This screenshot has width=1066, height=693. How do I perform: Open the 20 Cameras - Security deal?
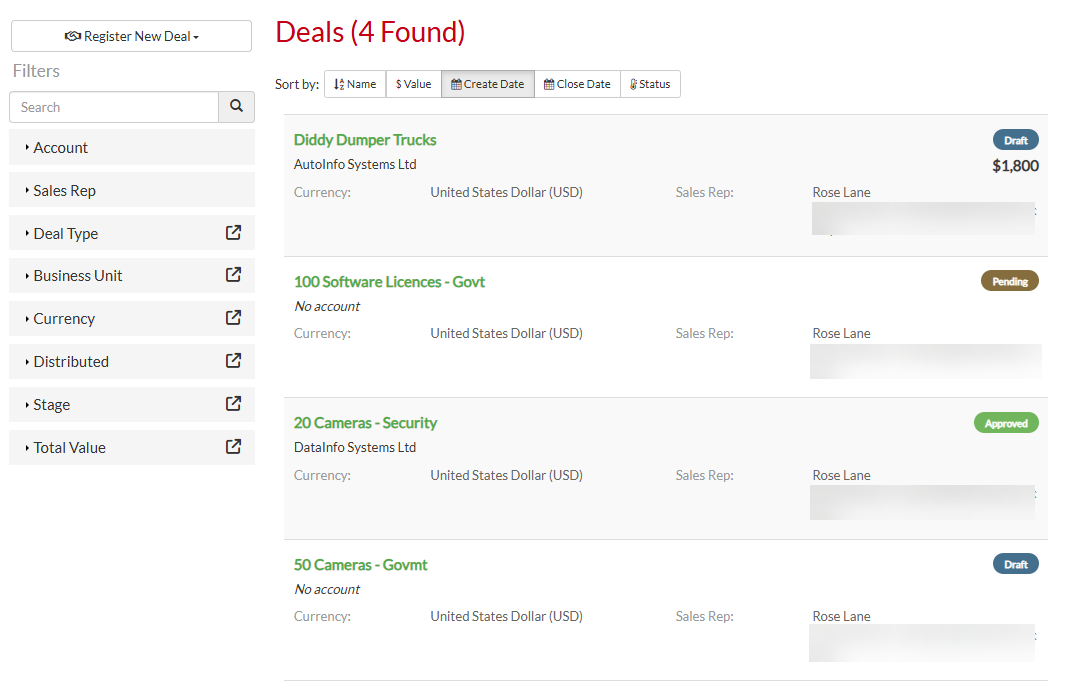[x=365, y=423]
